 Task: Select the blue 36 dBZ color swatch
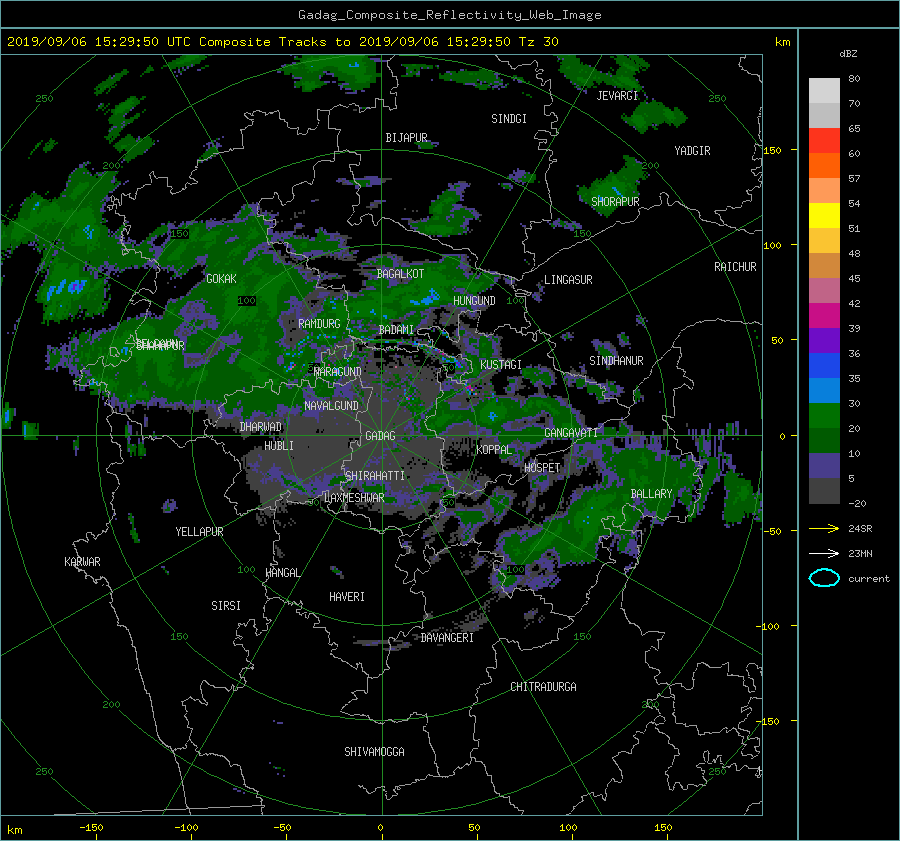(824, 366)
